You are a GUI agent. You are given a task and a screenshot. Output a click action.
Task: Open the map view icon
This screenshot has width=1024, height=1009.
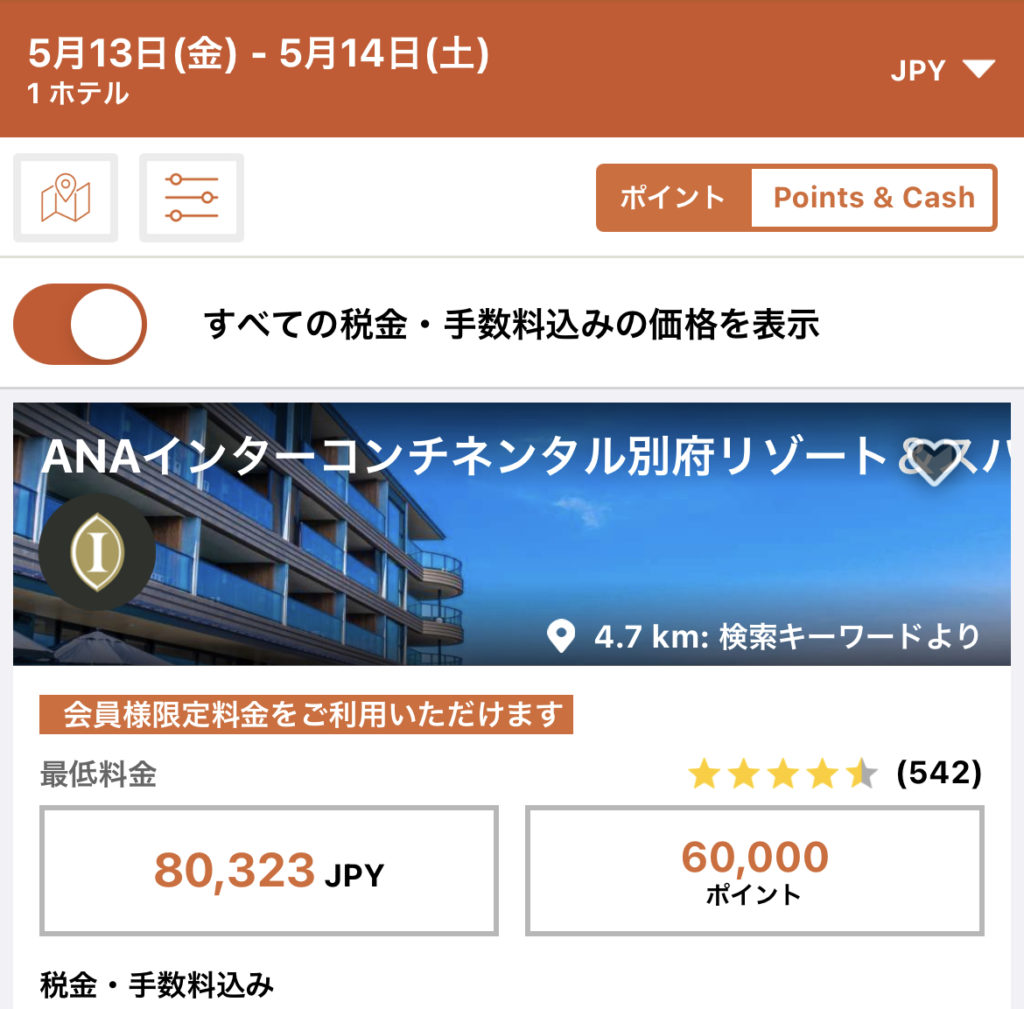[66, 198]
